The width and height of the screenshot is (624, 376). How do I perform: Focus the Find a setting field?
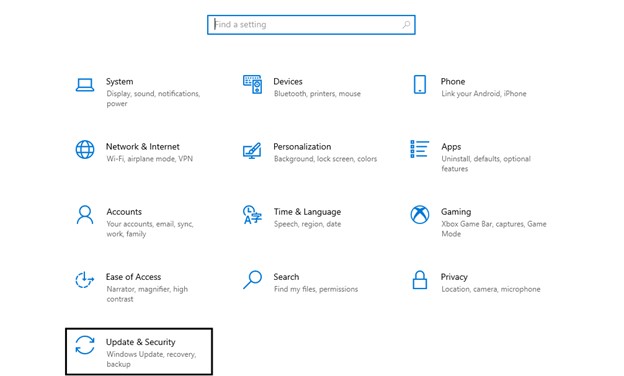click(311, 25)
